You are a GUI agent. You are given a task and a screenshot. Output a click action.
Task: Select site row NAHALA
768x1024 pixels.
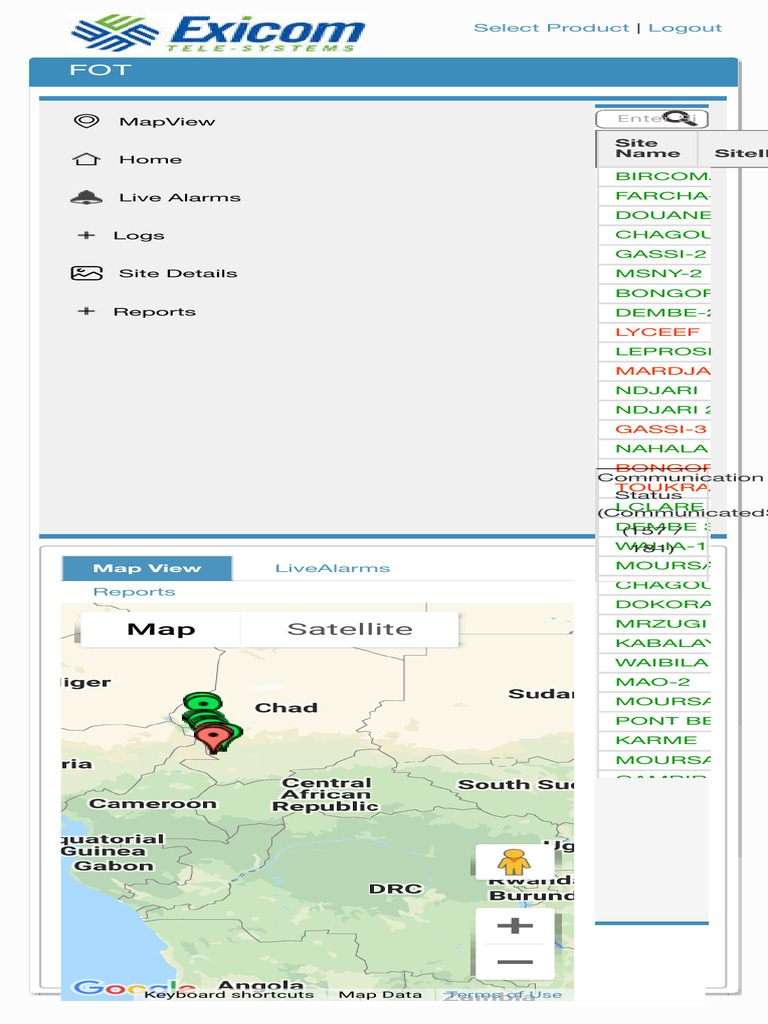(x=654, y=449)
